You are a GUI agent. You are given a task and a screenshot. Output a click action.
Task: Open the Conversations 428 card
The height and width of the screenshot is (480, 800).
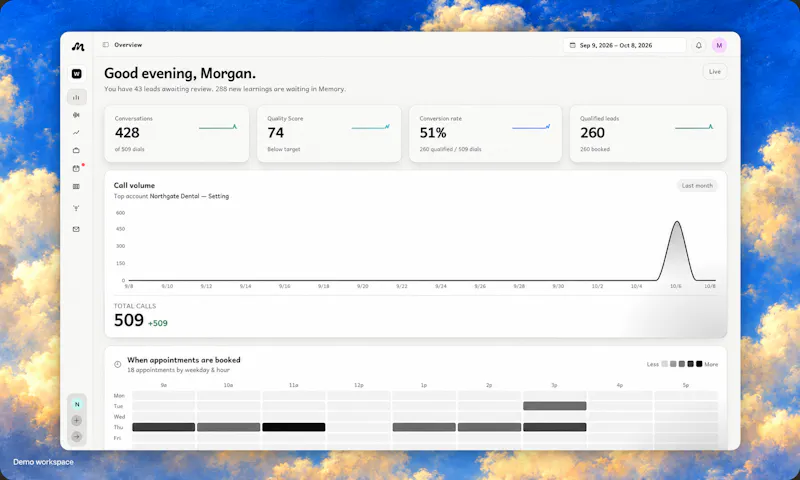(x=177, y=134)
